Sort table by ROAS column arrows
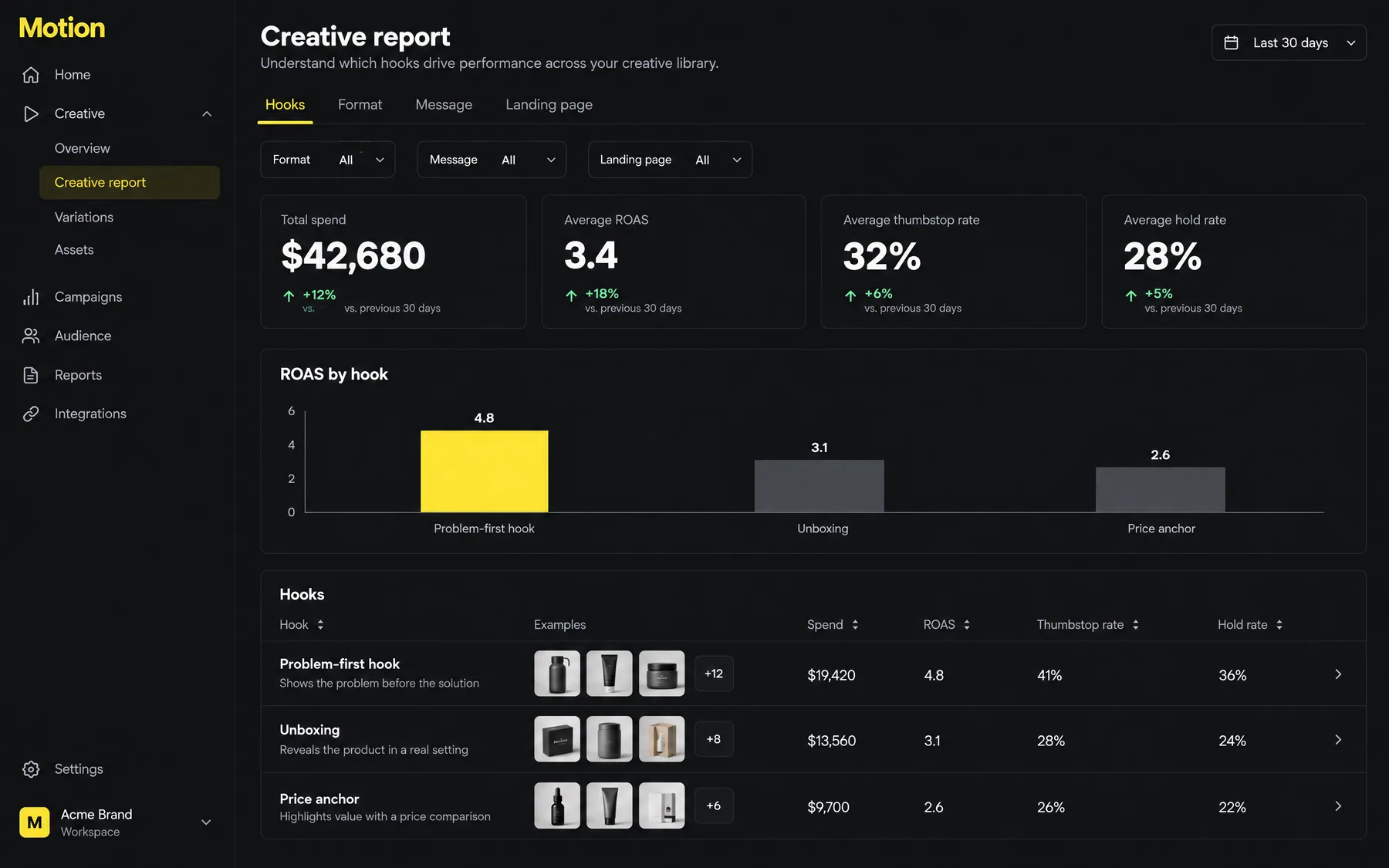The height and width of the screenshot is (868, 1389). tap(967, 625)
